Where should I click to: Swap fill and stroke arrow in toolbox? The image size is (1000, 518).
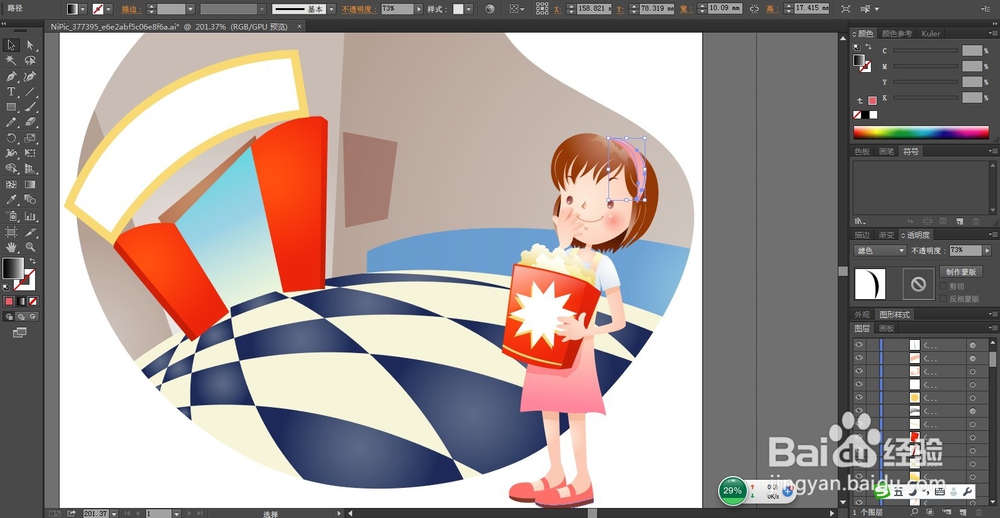(x=32, y=262)
